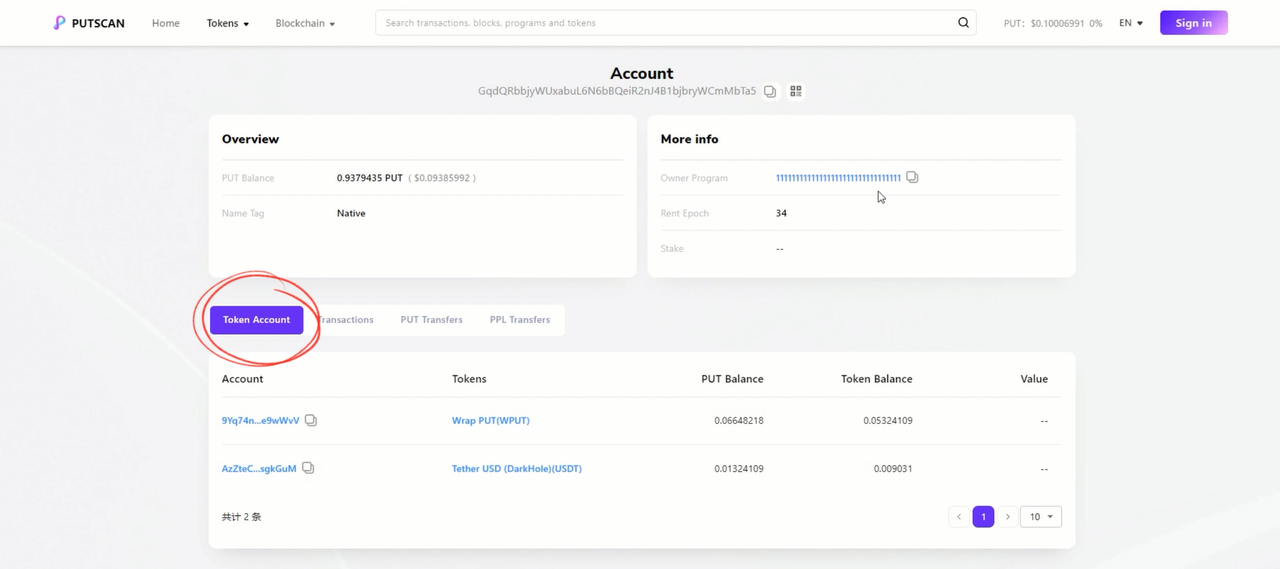Switch to the PPL Transfers tab
1280x569 pixels.
519,320
